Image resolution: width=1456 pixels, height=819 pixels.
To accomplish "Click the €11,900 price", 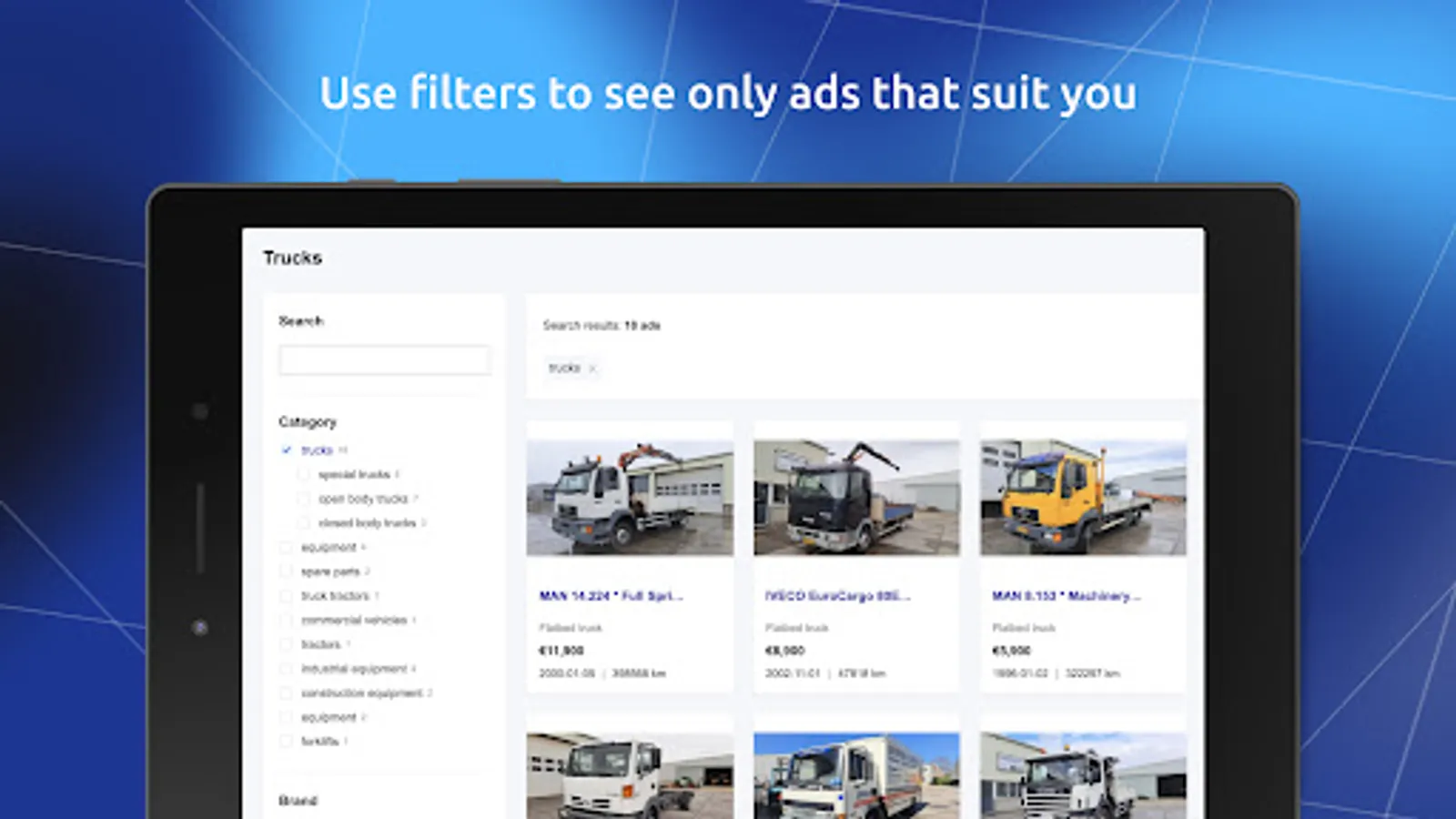I will 561,651.
